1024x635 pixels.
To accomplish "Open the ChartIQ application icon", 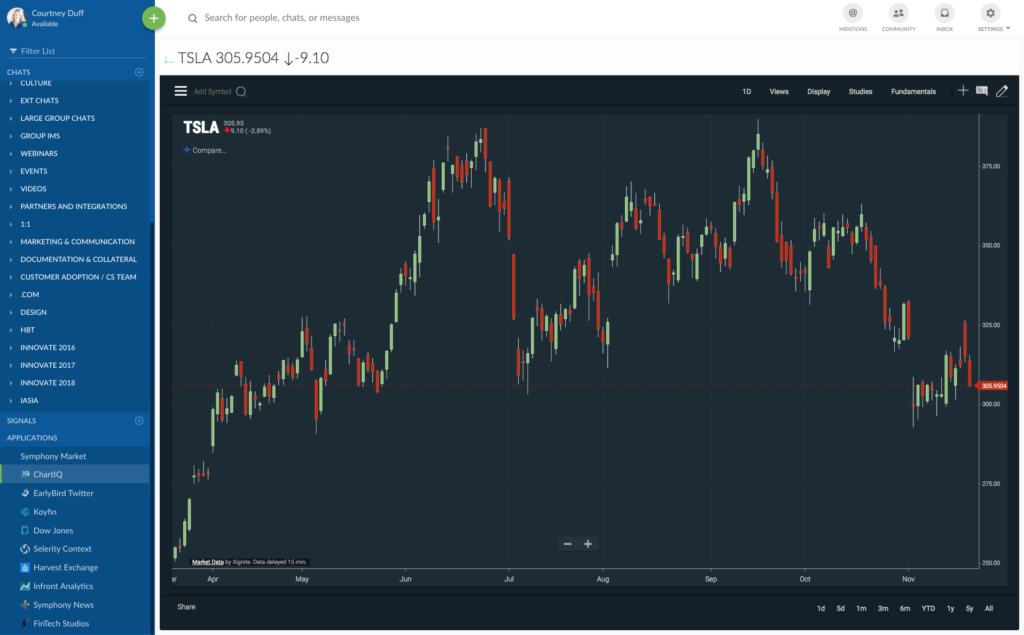I will [25, 474].
